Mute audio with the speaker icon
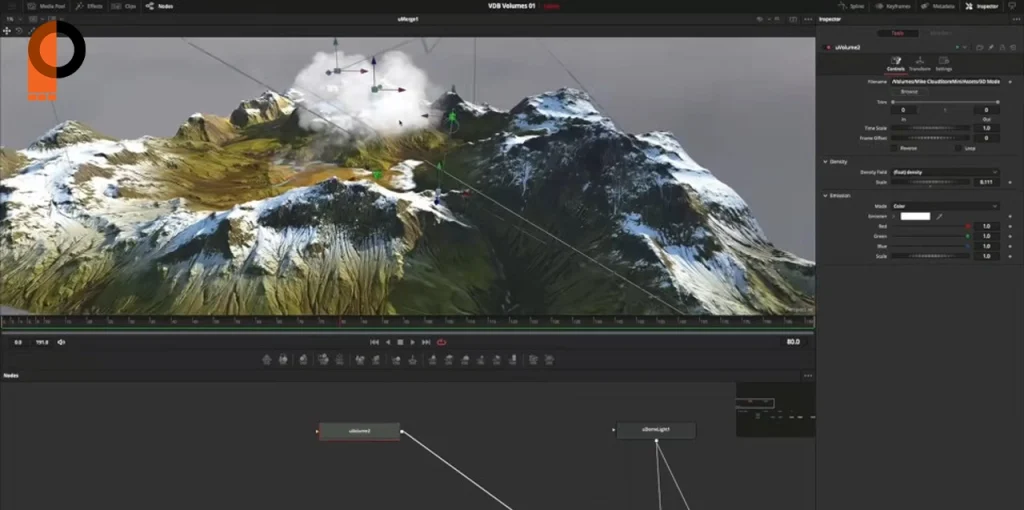 pyautogui.click(x=61, y=342)
